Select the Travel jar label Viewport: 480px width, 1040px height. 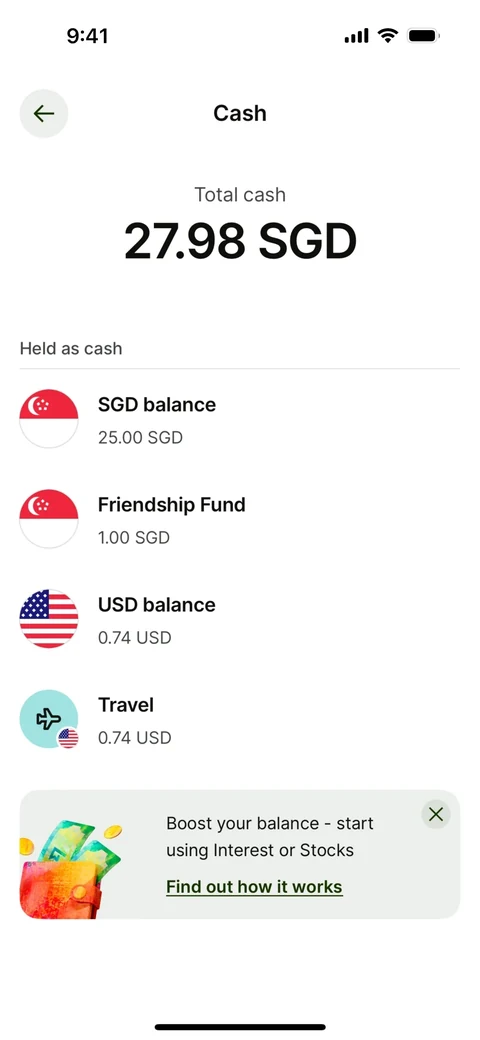click(126, 705)
